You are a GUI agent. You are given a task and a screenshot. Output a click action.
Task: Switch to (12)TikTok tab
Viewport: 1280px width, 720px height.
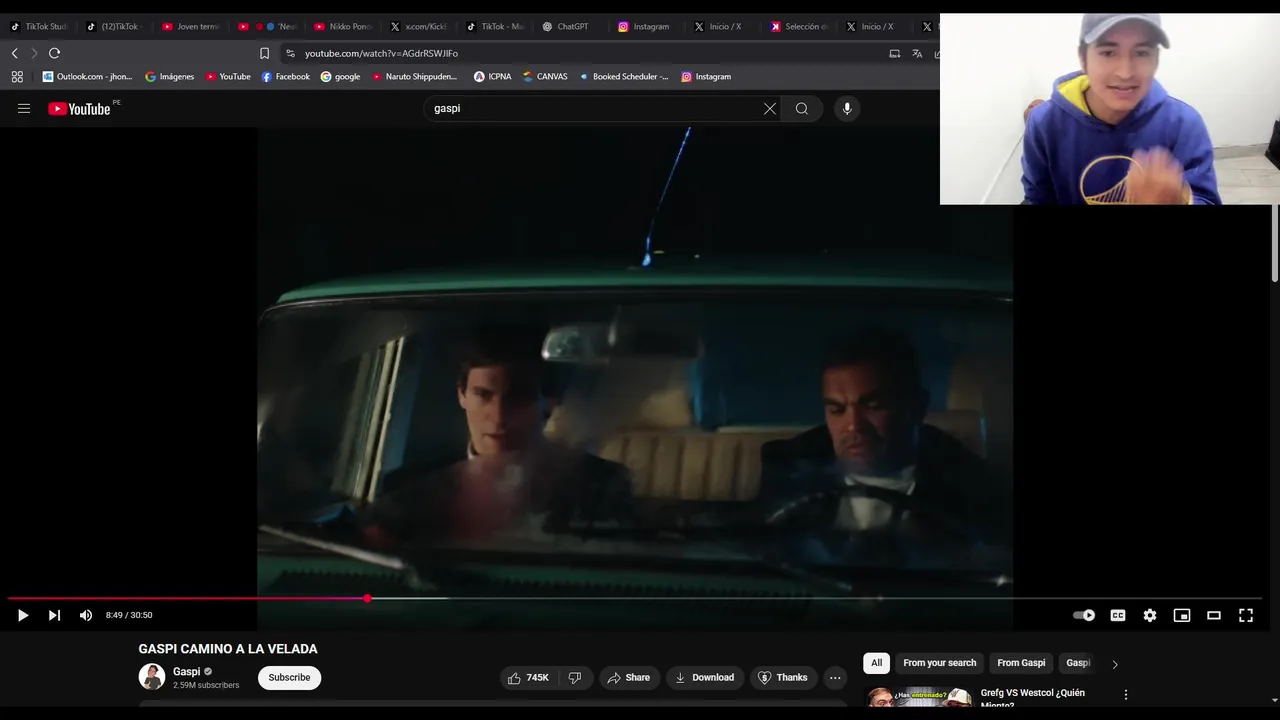(x=114, y=27)
